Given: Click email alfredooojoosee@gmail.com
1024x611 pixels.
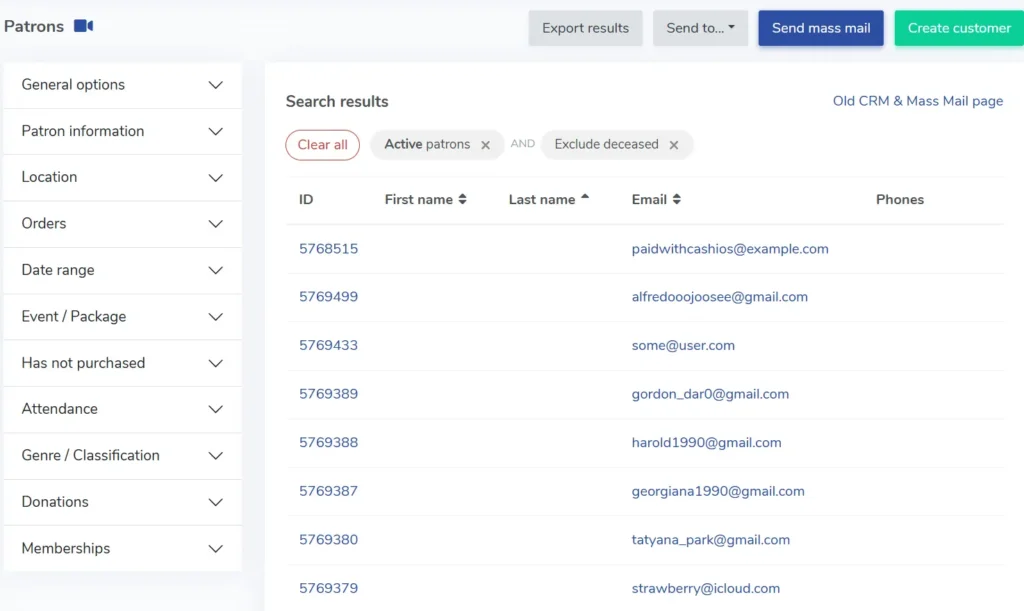Looking at the screenshot, I should 720,297.
